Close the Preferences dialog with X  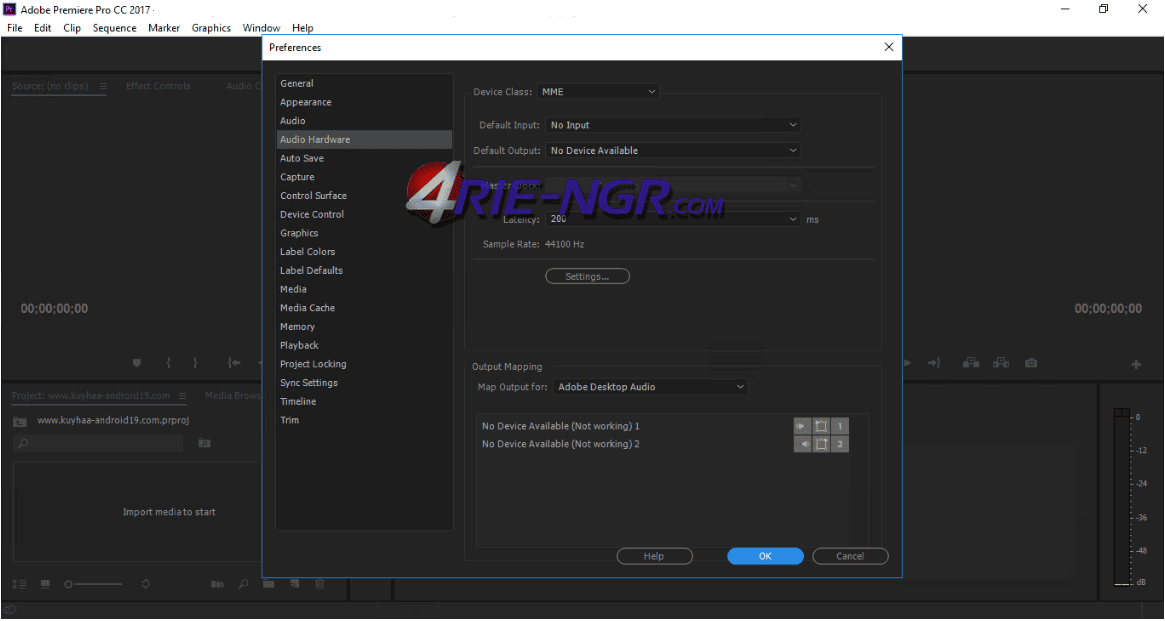point(889,47)
